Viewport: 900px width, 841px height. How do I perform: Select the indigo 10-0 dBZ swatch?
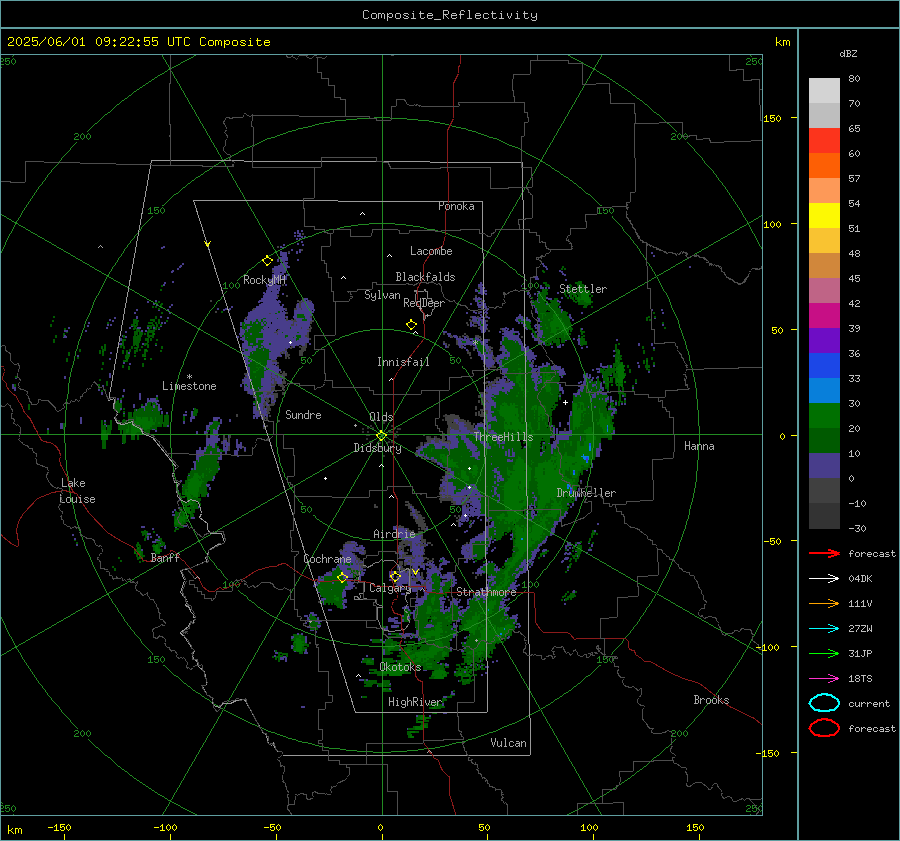point(824,466)
